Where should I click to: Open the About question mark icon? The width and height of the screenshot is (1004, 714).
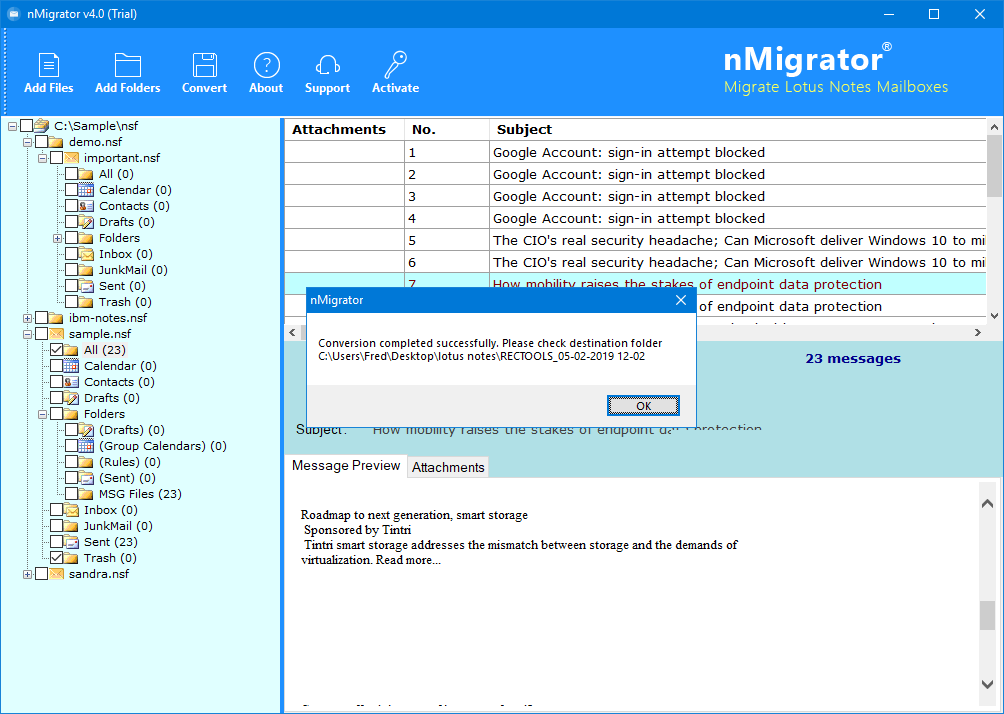[266, 65]
